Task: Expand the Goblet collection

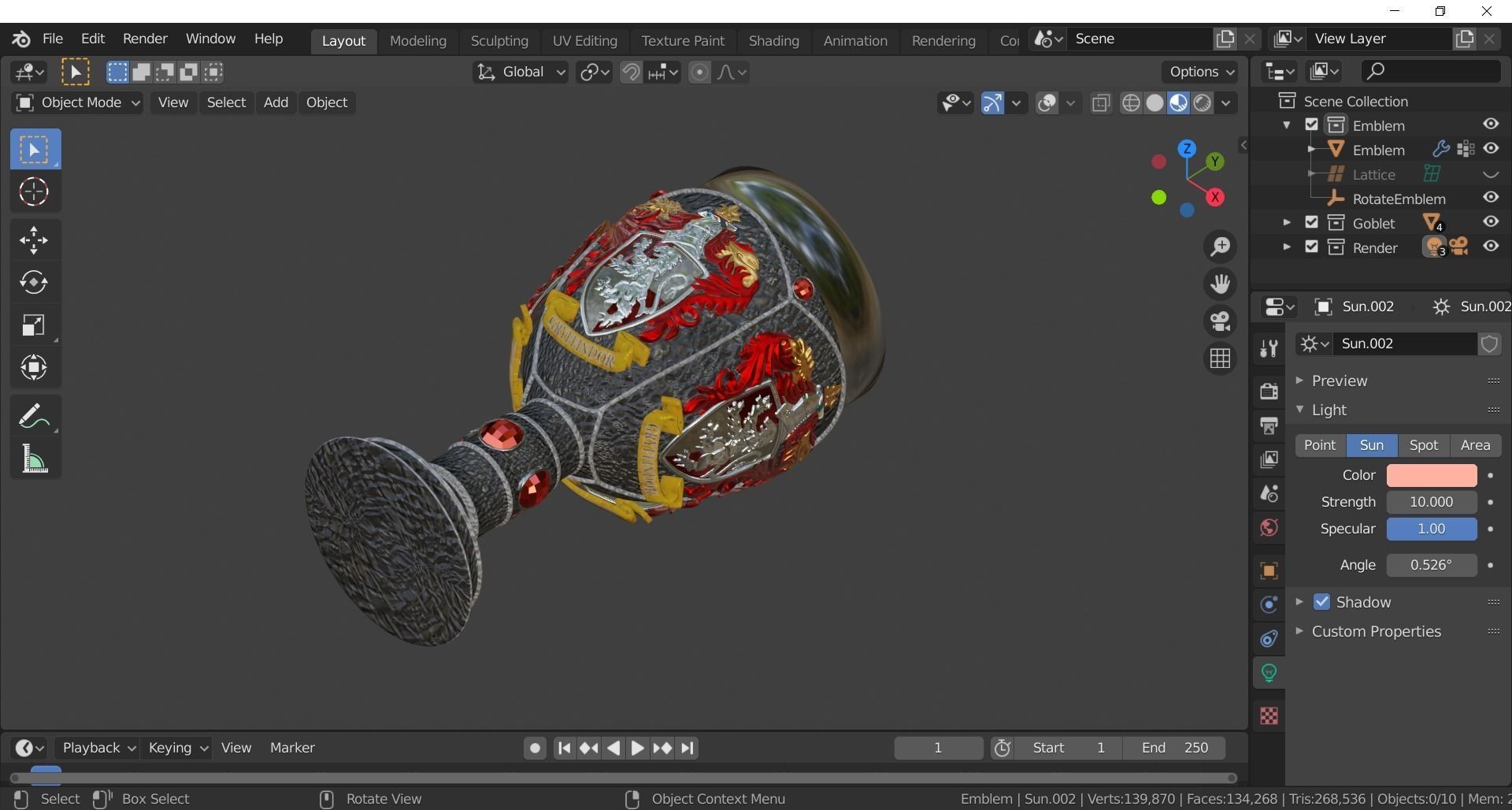Action: 1286,223
